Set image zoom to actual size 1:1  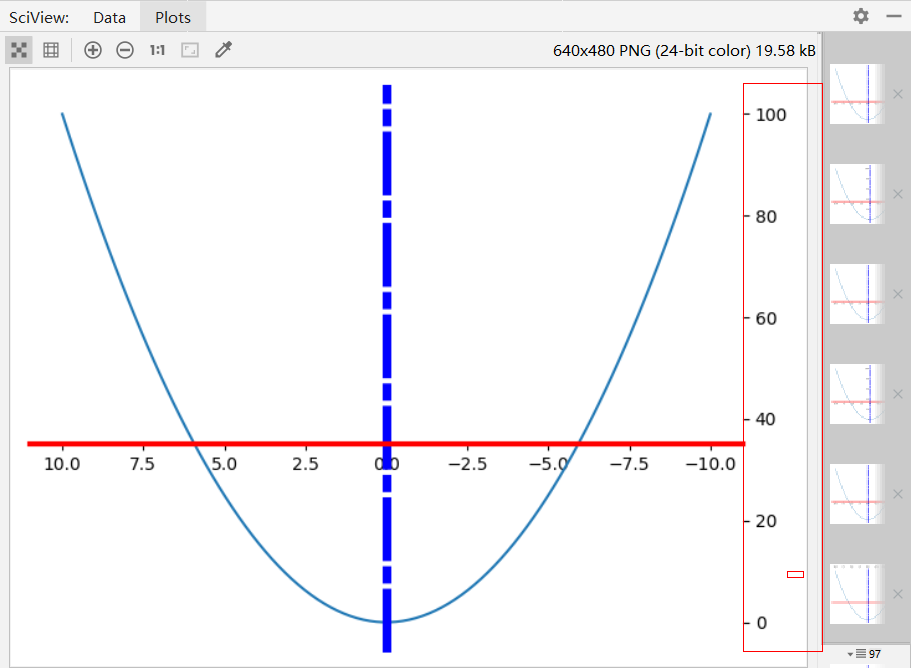coord(156,49)
